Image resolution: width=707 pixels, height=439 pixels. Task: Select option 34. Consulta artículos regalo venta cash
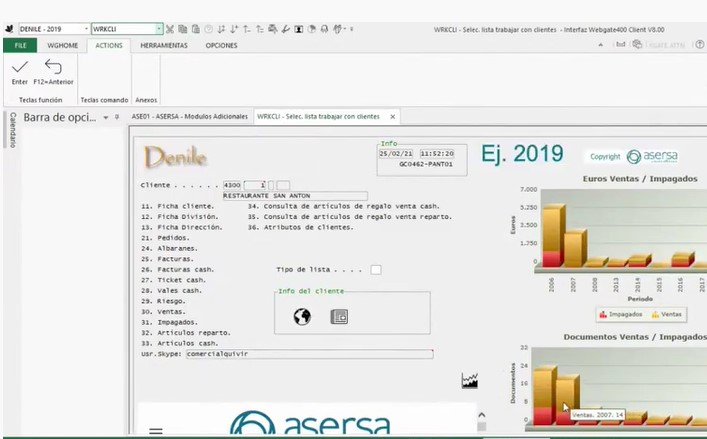tap(344, 206)
